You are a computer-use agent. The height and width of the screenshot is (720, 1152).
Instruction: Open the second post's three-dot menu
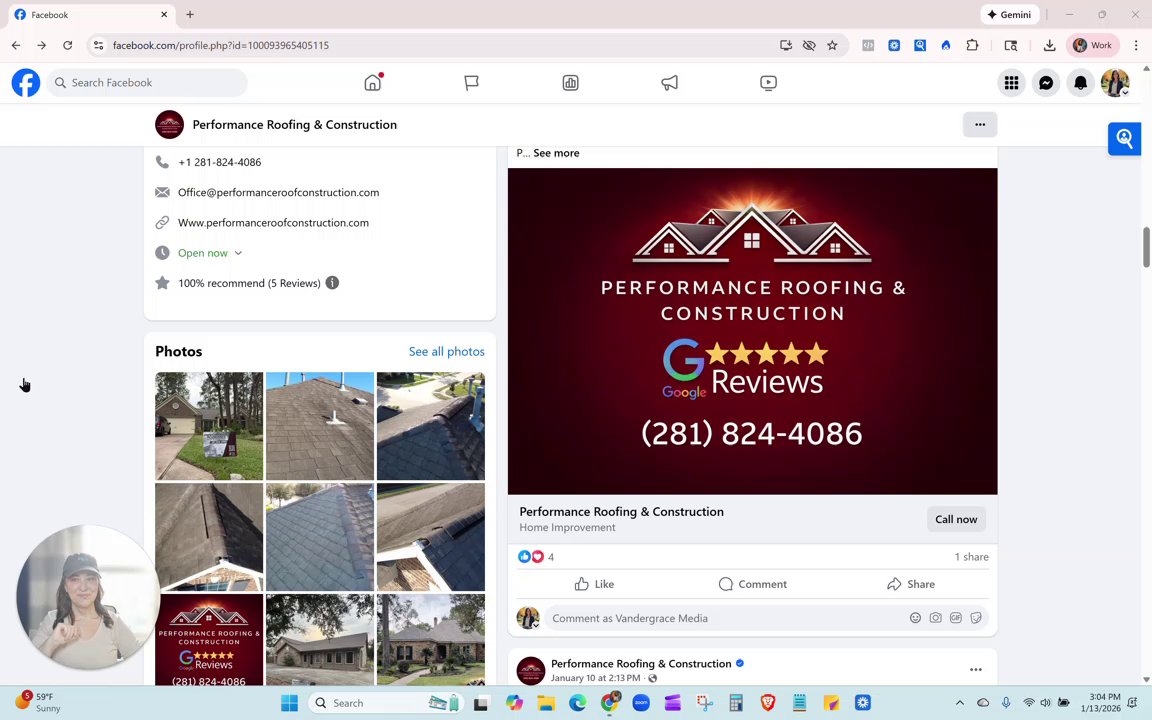pyautogui.click(x=976, y=669)
